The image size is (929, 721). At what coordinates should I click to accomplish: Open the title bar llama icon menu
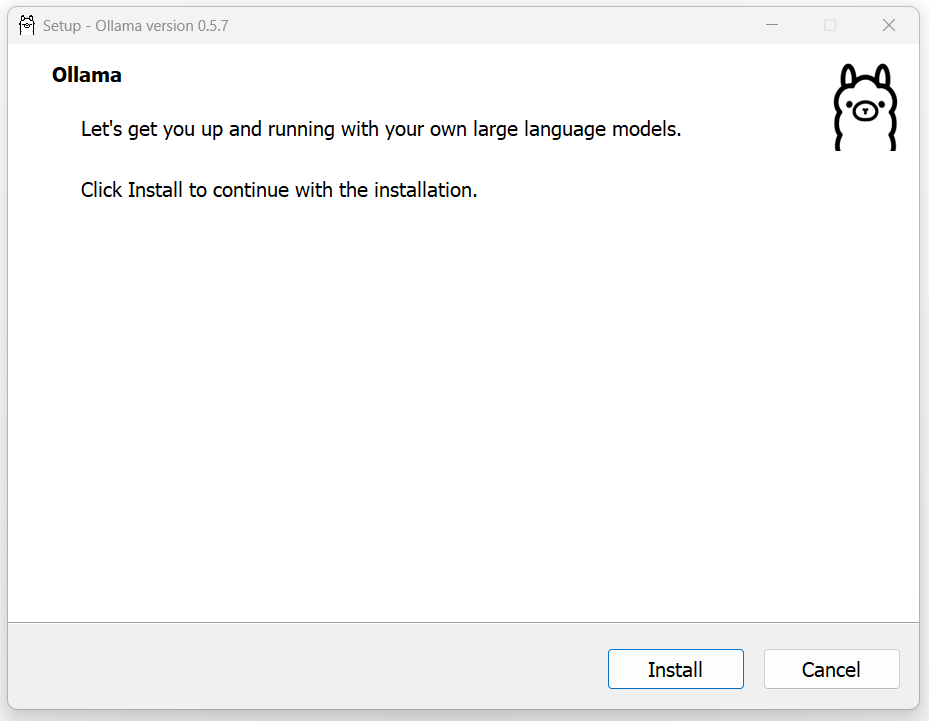point(27,25)
